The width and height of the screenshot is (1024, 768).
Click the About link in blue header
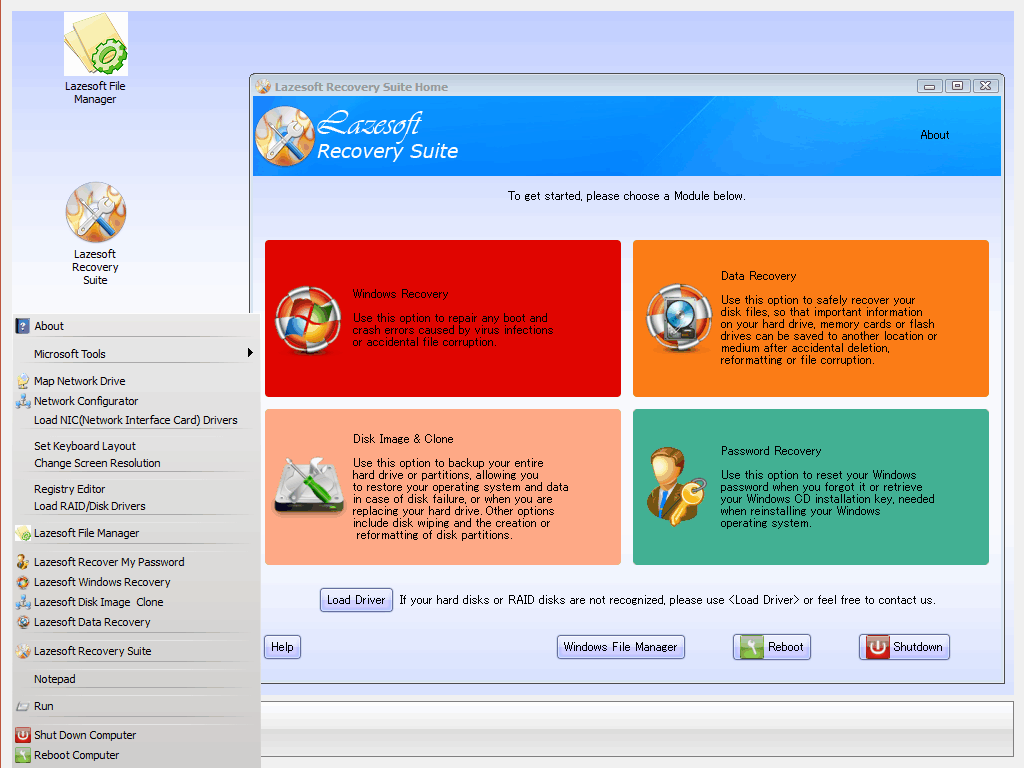click(935, 135)
